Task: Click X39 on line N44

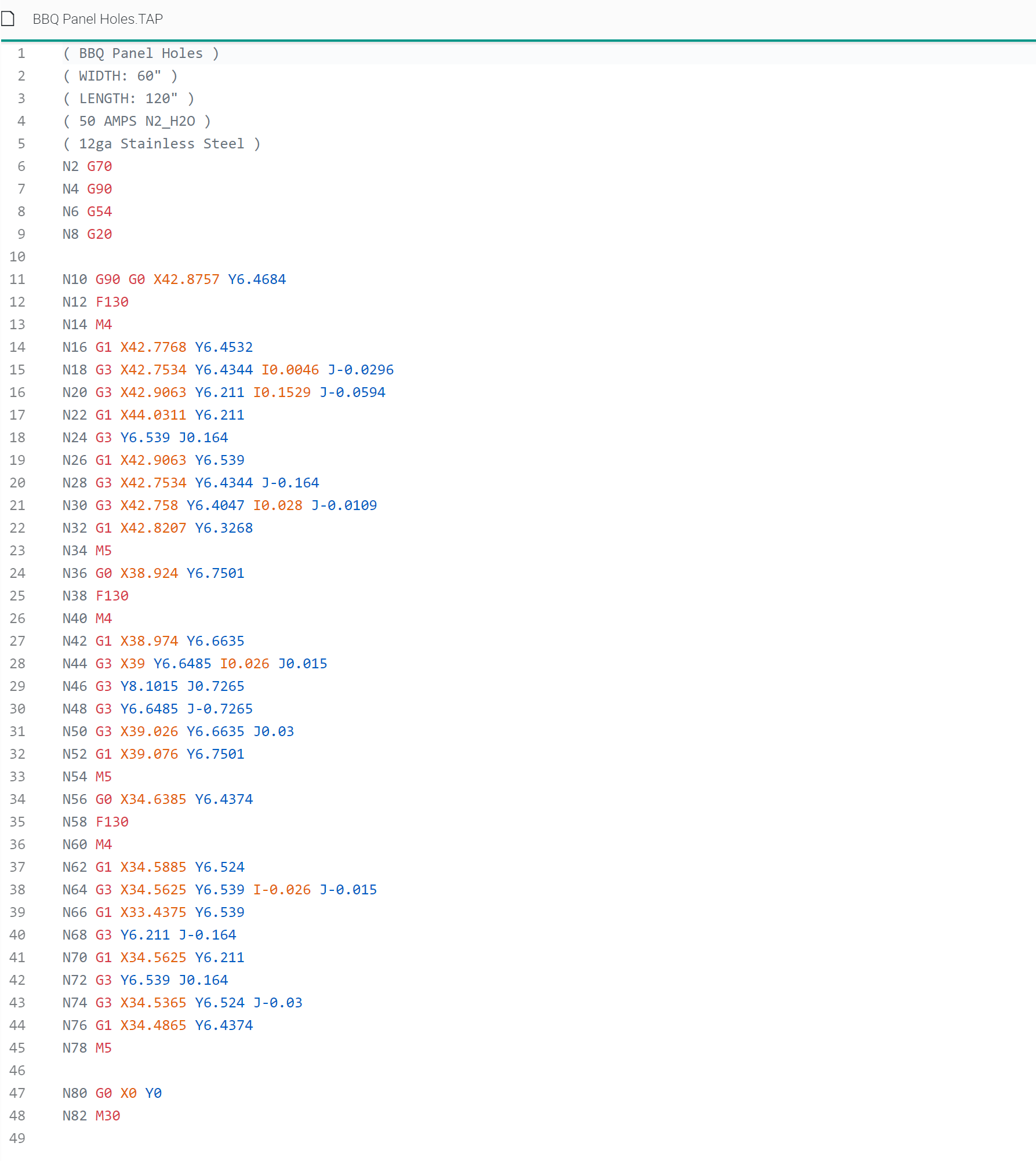Action: pos(133,664)
